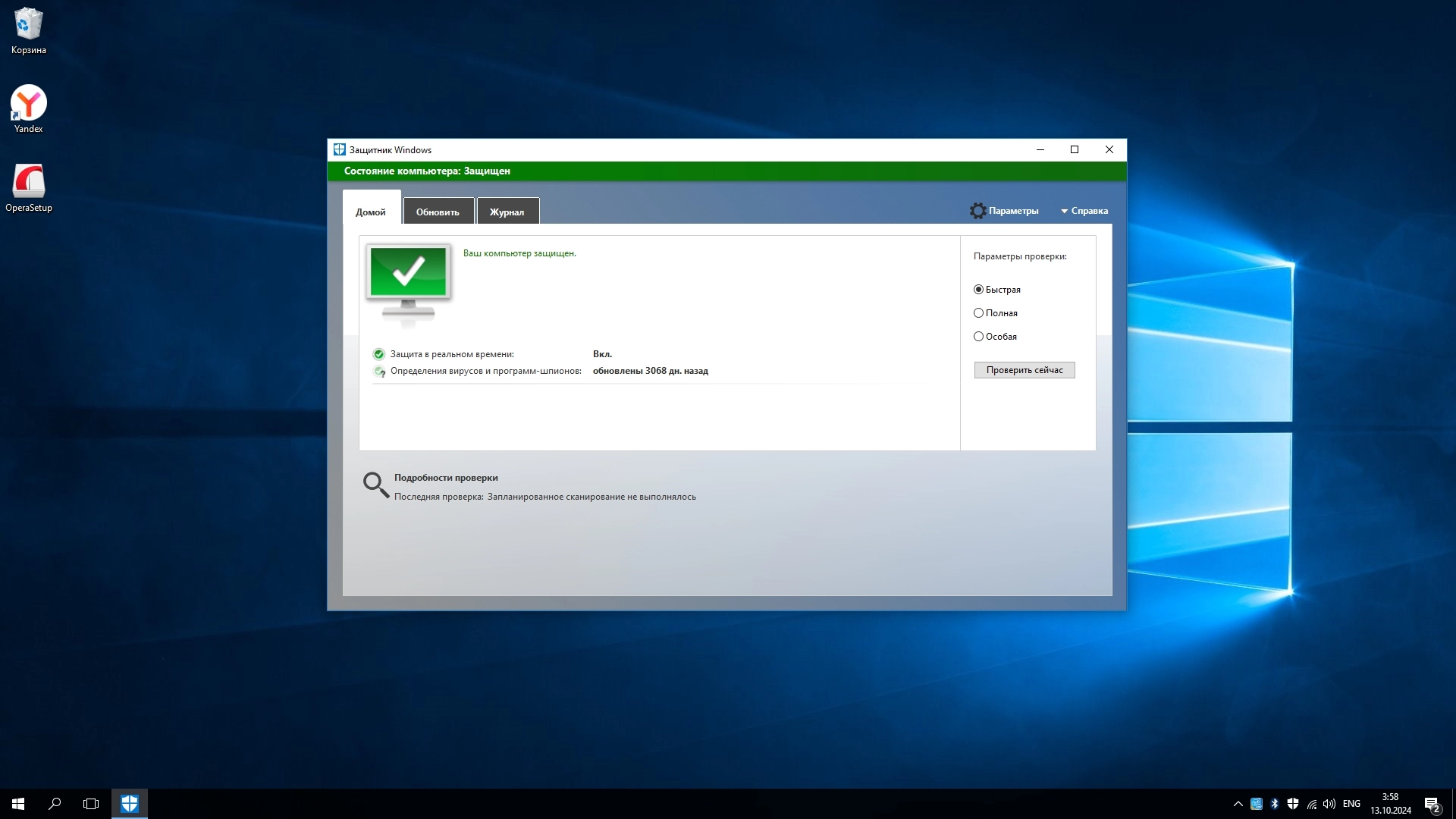Click the Windows Start button

(x=18, y=804)
